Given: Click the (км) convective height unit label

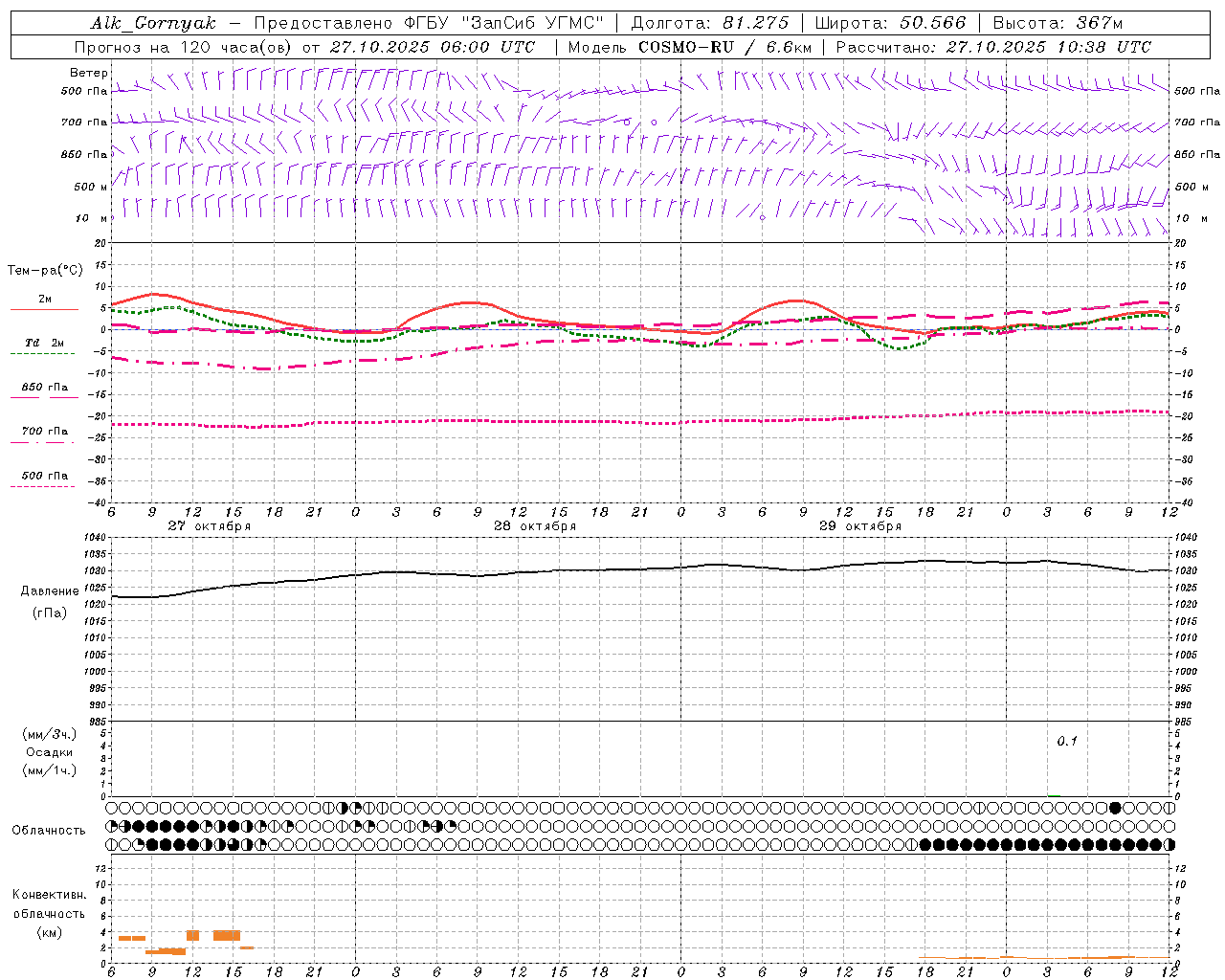Looking at the screenshot, I should click(x=49, y=932).
